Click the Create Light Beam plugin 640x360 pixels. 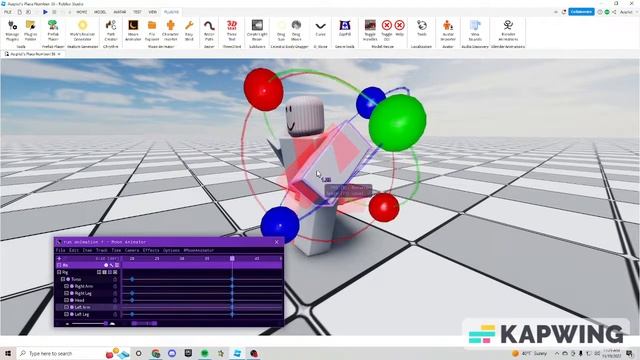[x=257, y=31]
